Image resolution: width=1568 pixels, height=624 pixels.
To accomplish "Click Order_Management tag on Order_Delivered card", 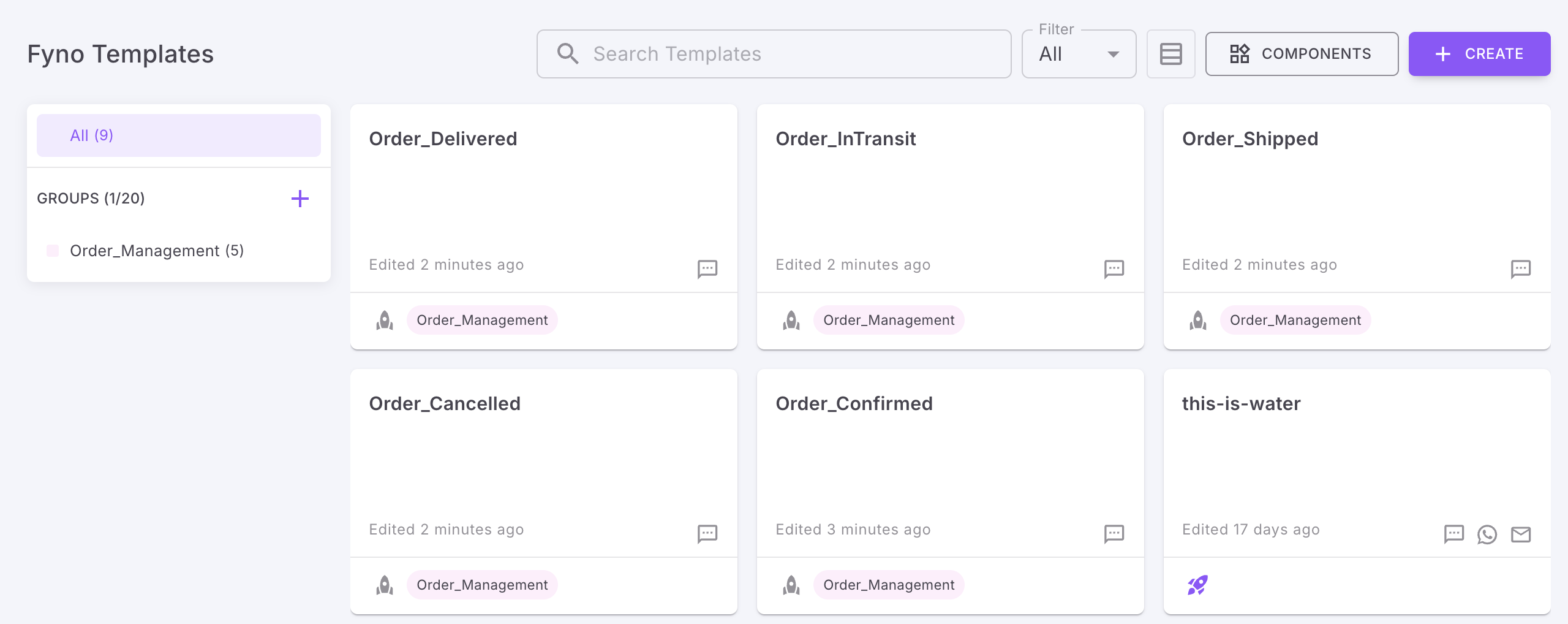I will click(x=482, y=320).
